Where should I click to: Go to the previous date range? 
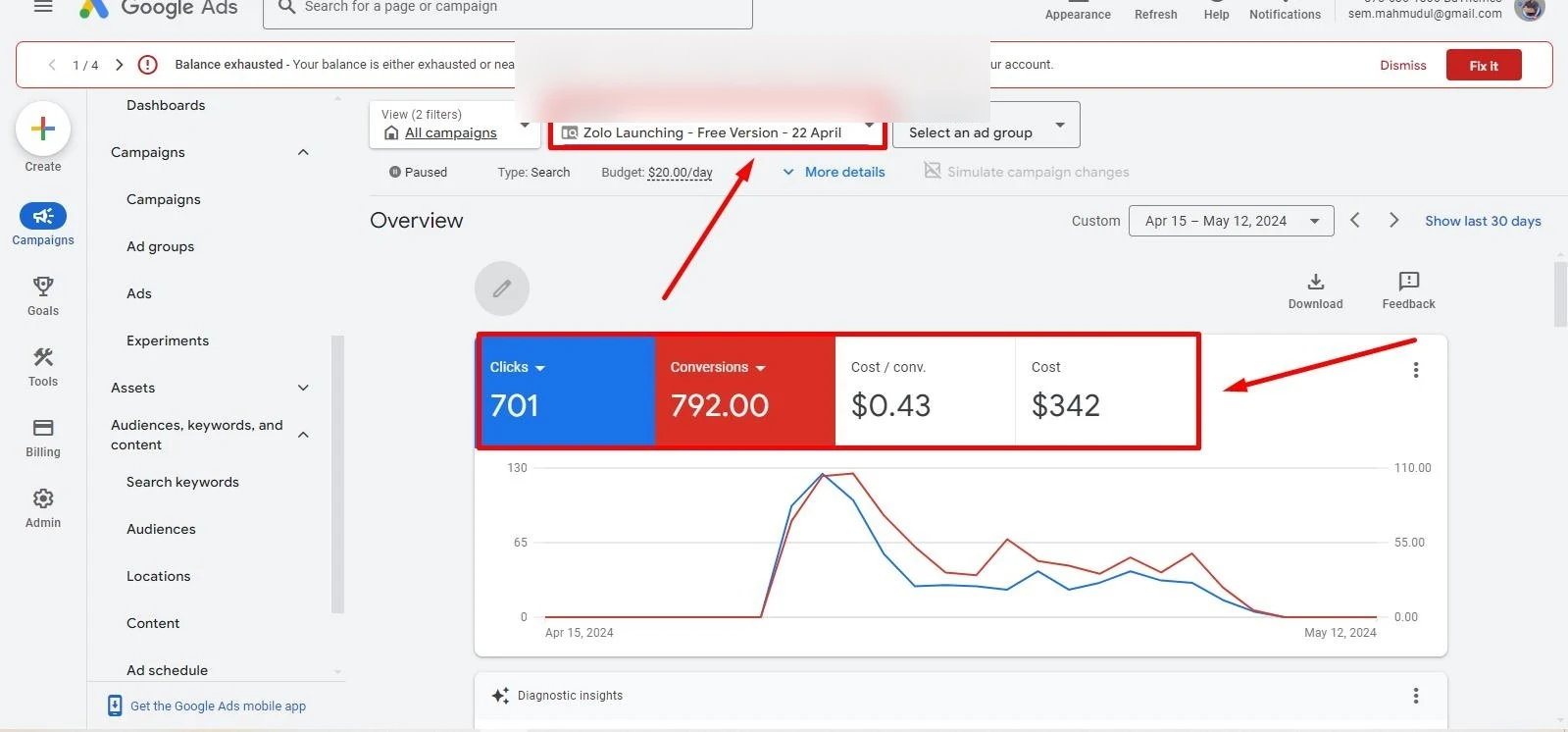(1355, 221)
